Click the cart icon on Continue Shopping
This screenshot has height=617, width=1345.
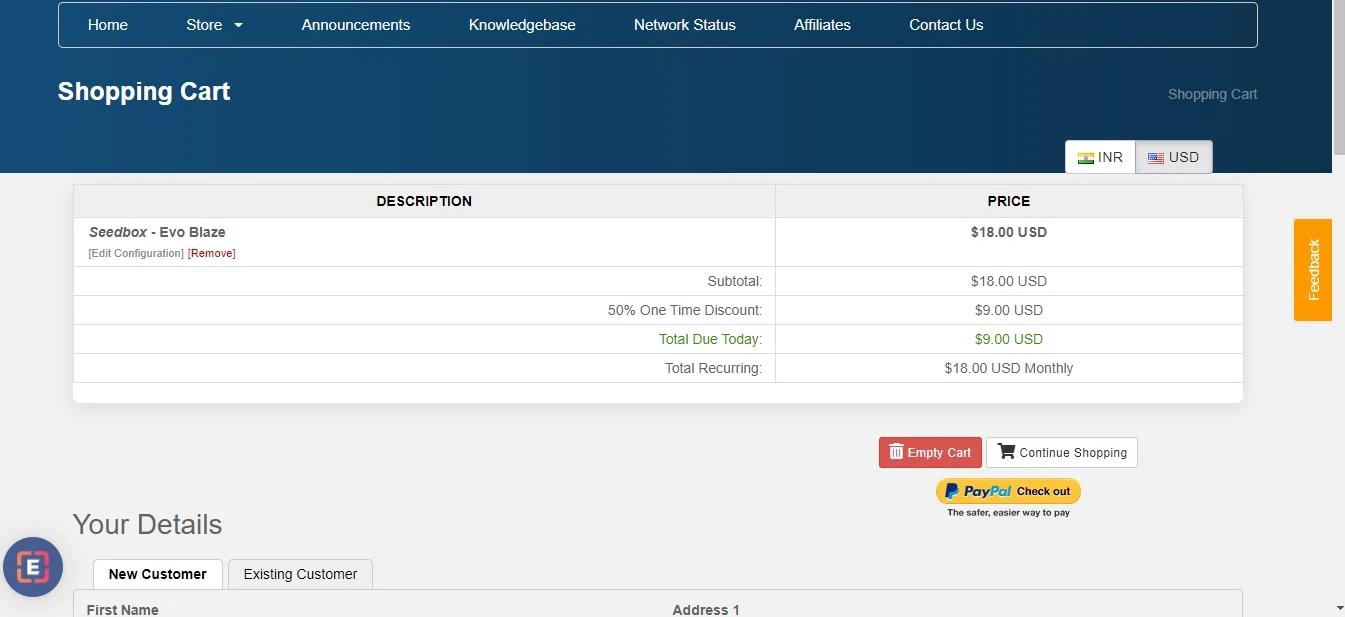click(x=1006, y=452)
